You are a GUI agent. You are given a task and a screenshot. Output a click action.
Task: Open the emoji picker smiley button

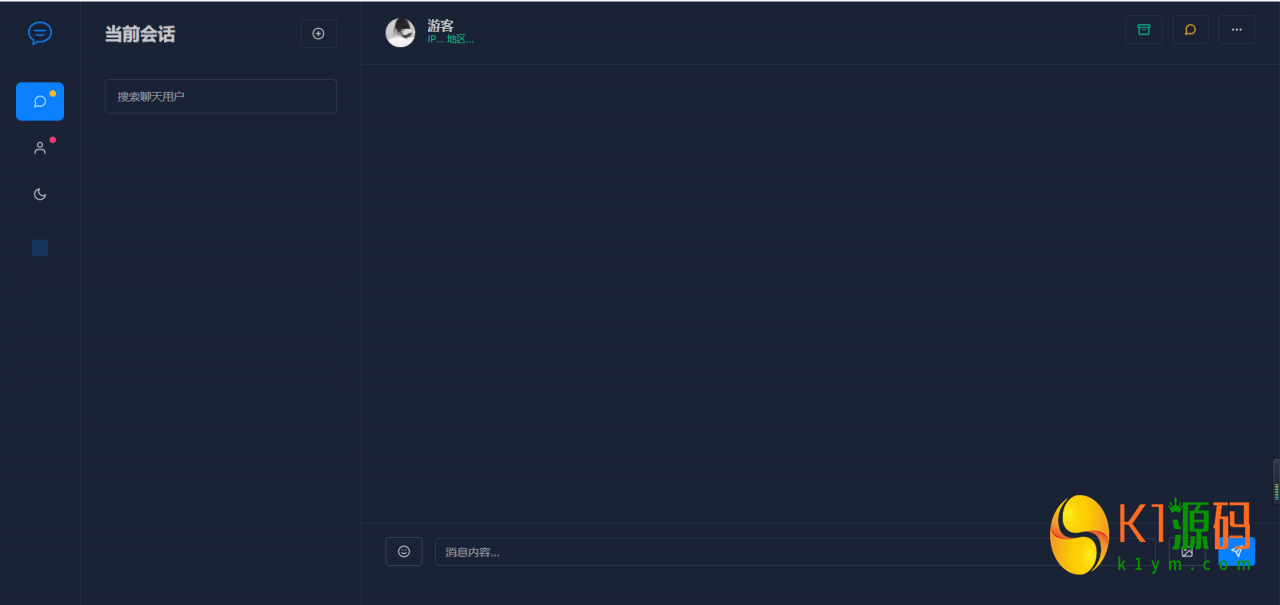tap(404, 551)
